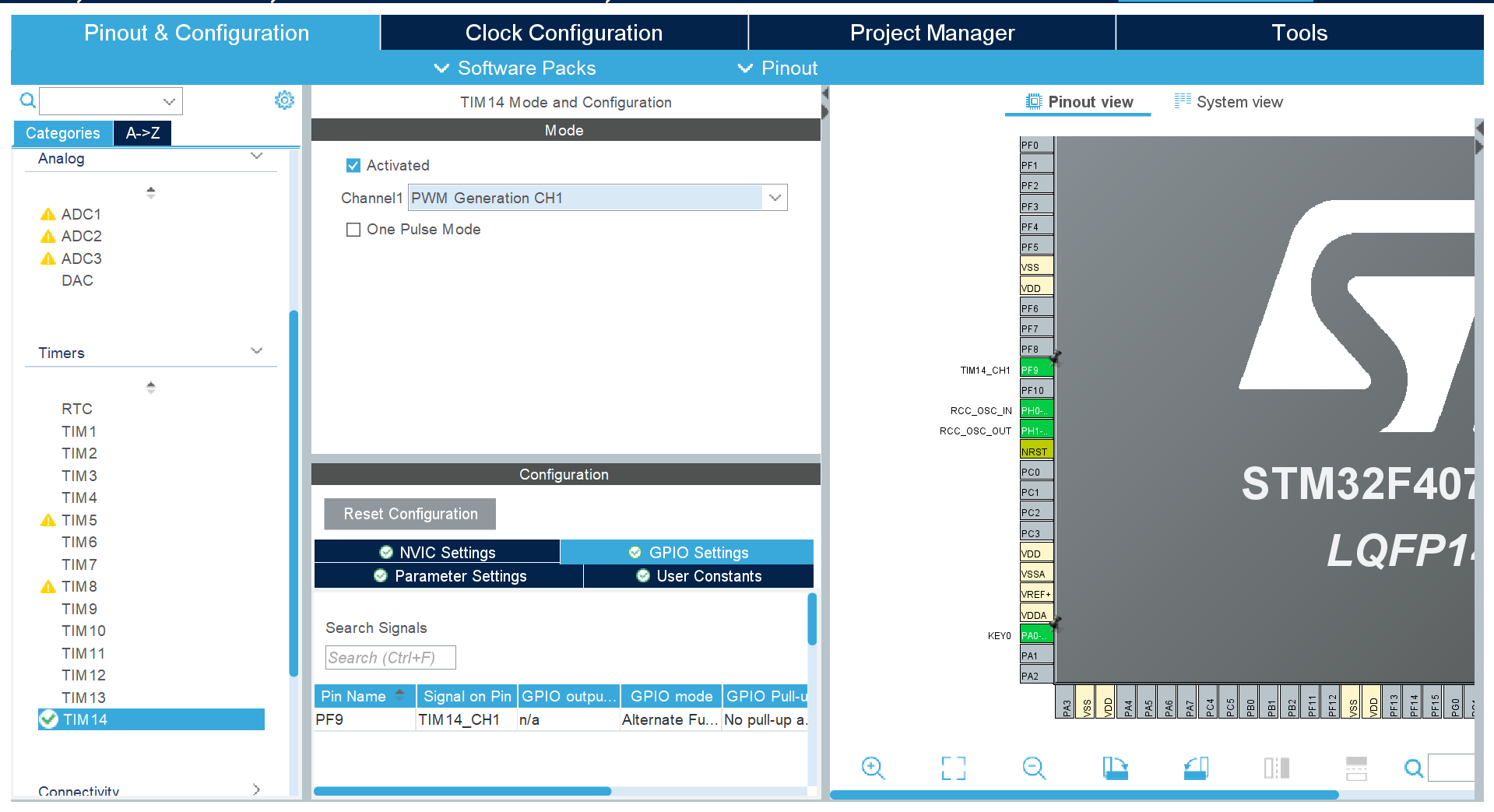Viewport: 1494px width, 812px height.
Task: Collapse the Analog category
Action: tap(256, 156)
